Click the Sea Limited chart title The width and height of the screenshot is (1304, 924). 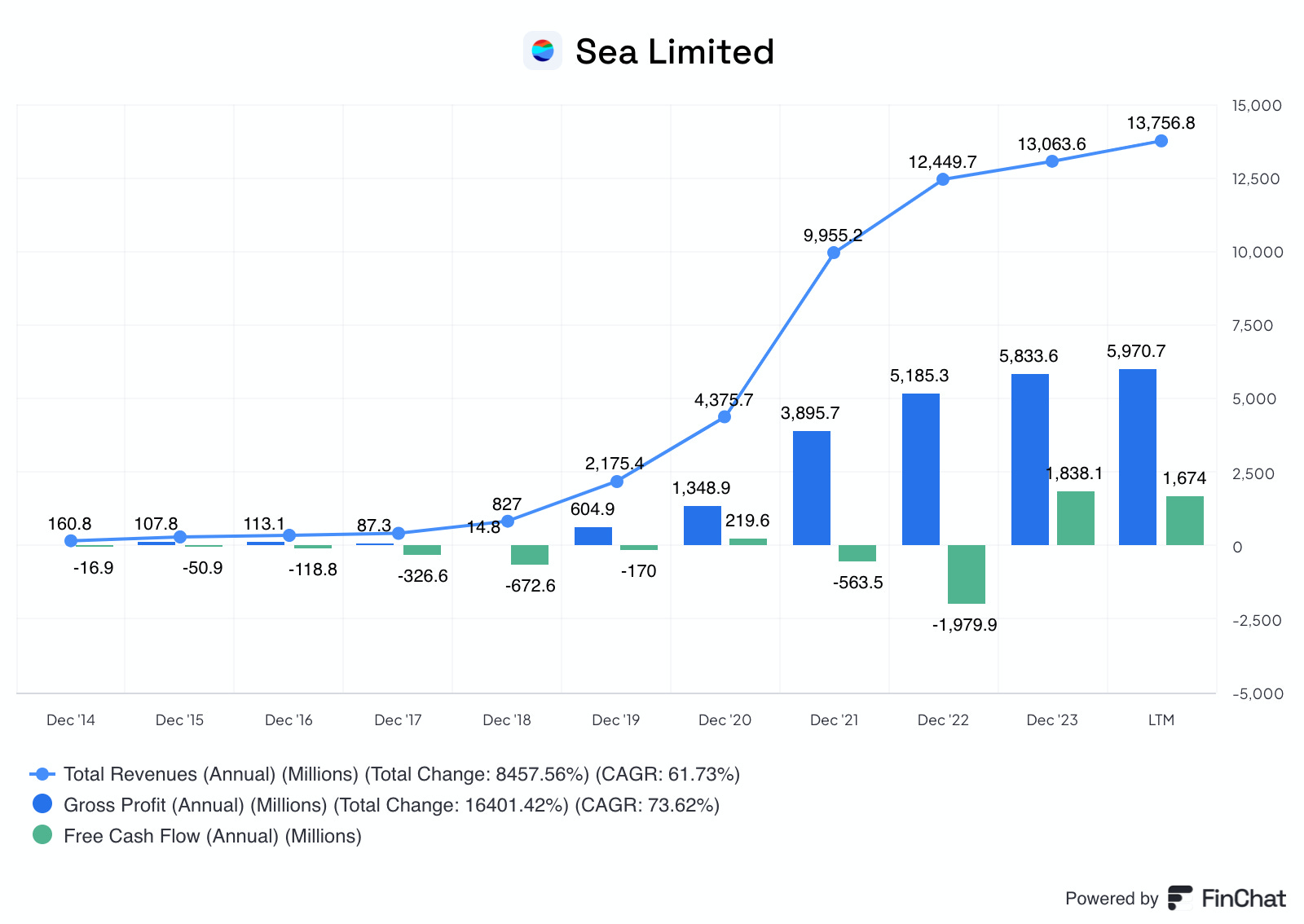tap(675, 51)
